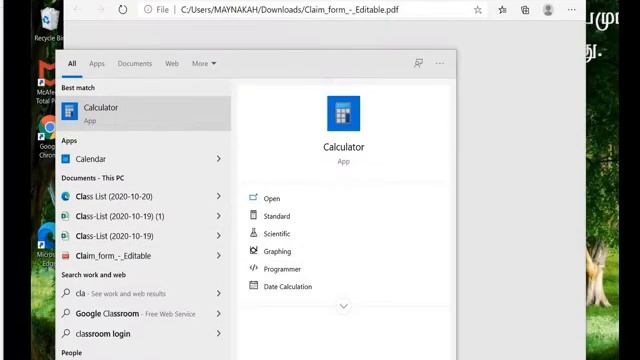Click the Class-List (2020-10-19) file icon
This screenshot has height=360, width=640.
tap(65, 236)
